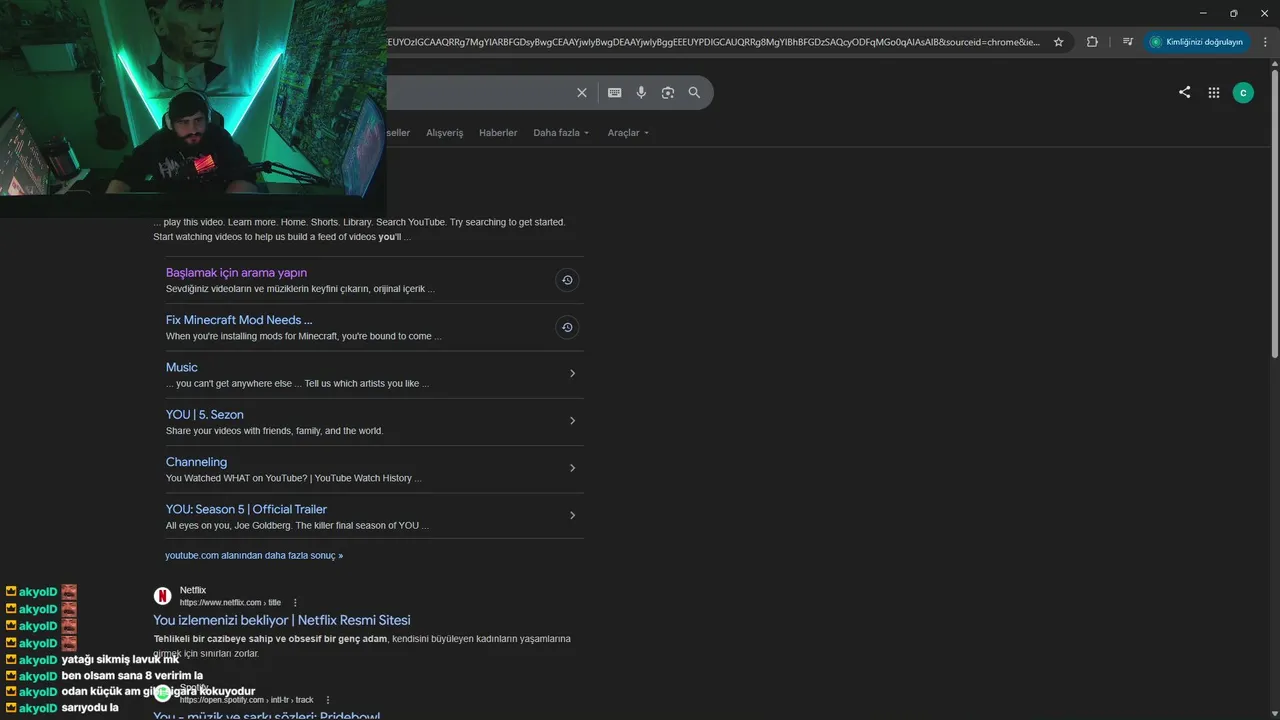Expand the Channeling result chevron
This screenshot has width=1280, height=720.
click(x=572, y=468)
